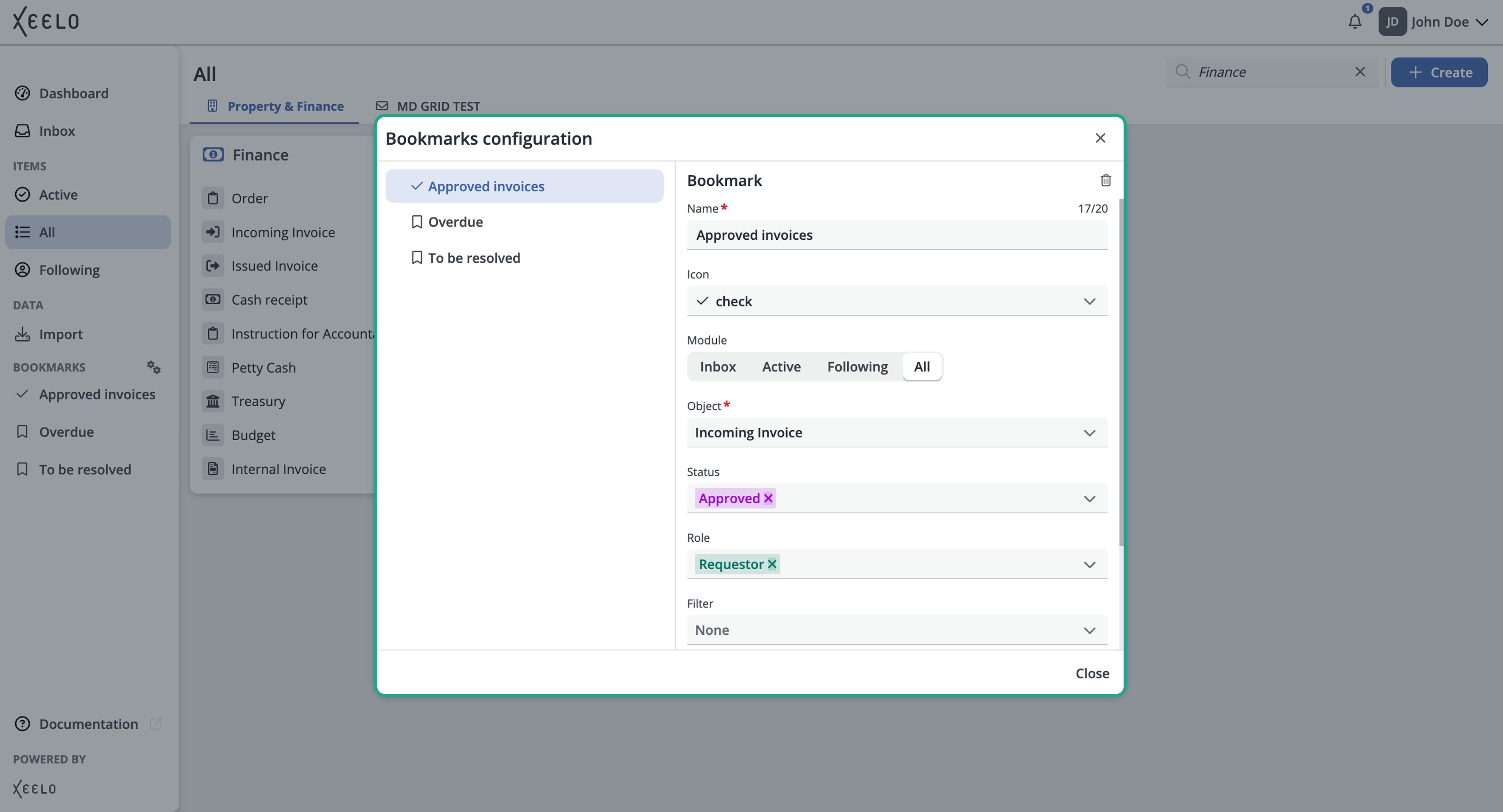Select the Active module option
Screen dimensions: 1503x812
click(x=781, y=366)
